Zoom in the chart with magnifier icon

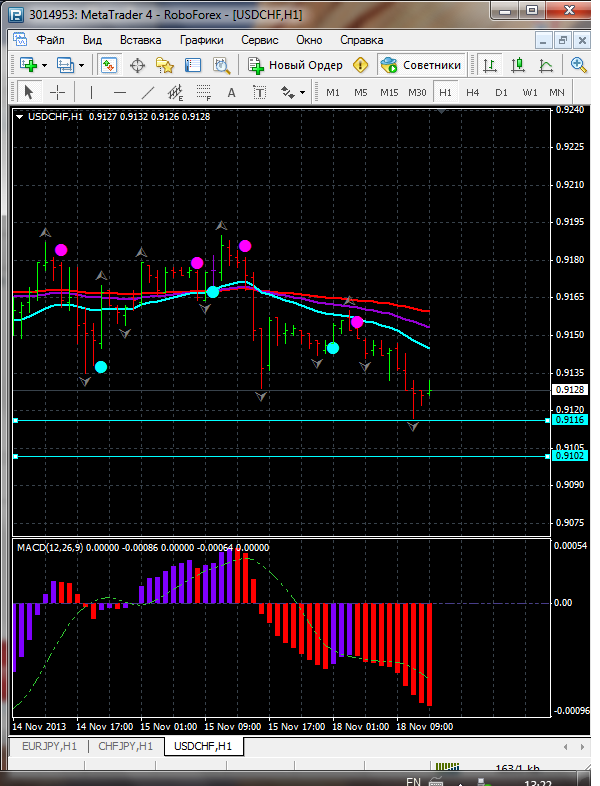pyautogui.click(x=578, y=65)
